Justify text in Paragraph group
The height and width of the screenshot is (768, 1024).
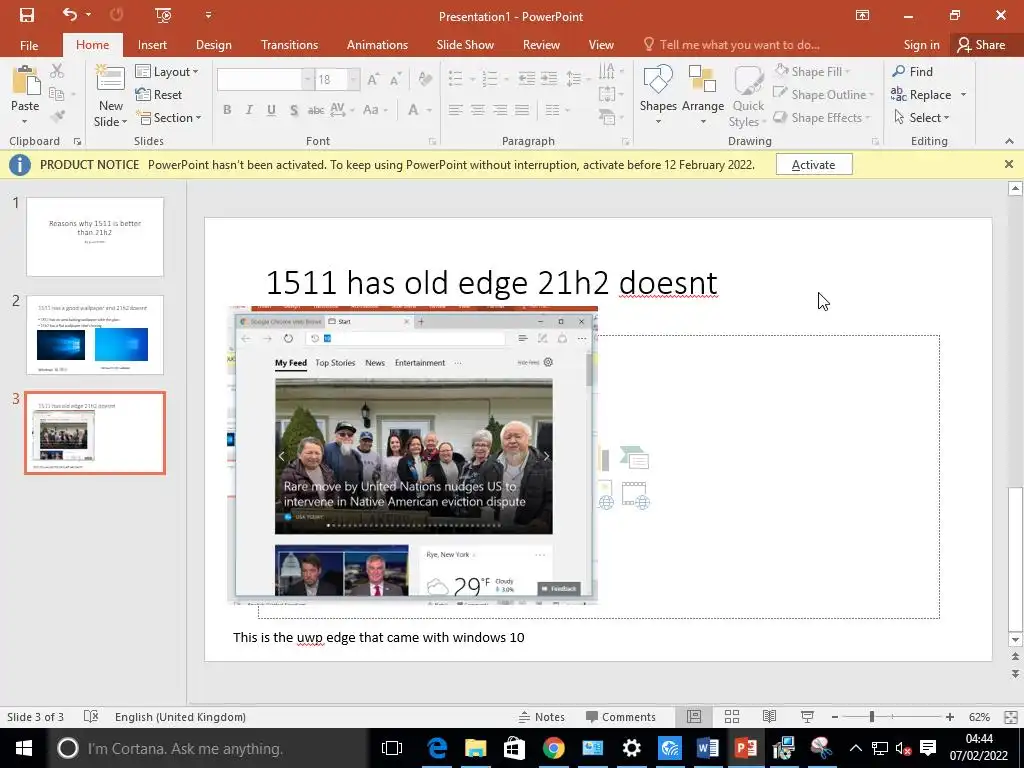tap(522, 110)
